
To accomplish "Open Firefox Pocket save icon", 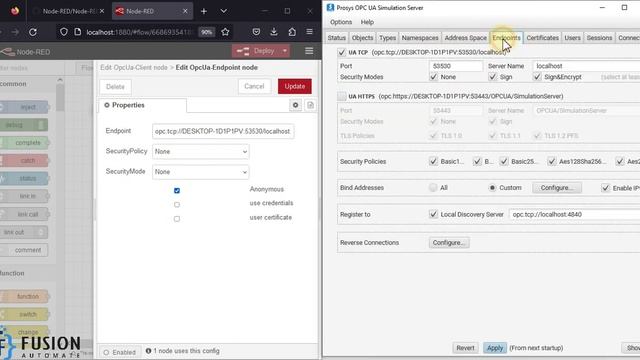I will [x=256, y=32].
